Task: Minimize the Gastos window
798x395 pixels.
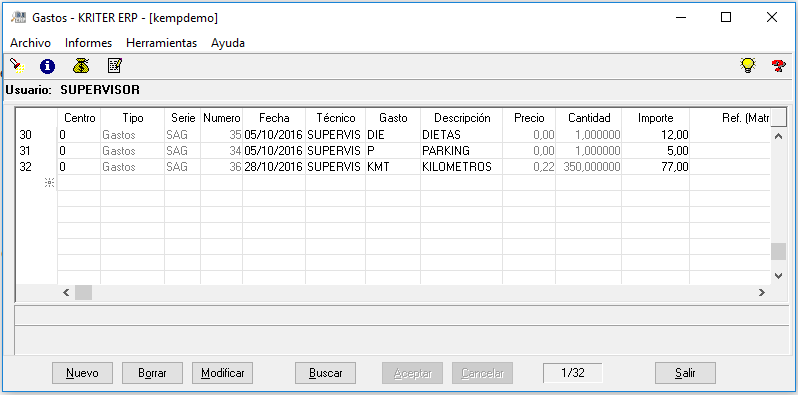Action: [x=680, y=17]
